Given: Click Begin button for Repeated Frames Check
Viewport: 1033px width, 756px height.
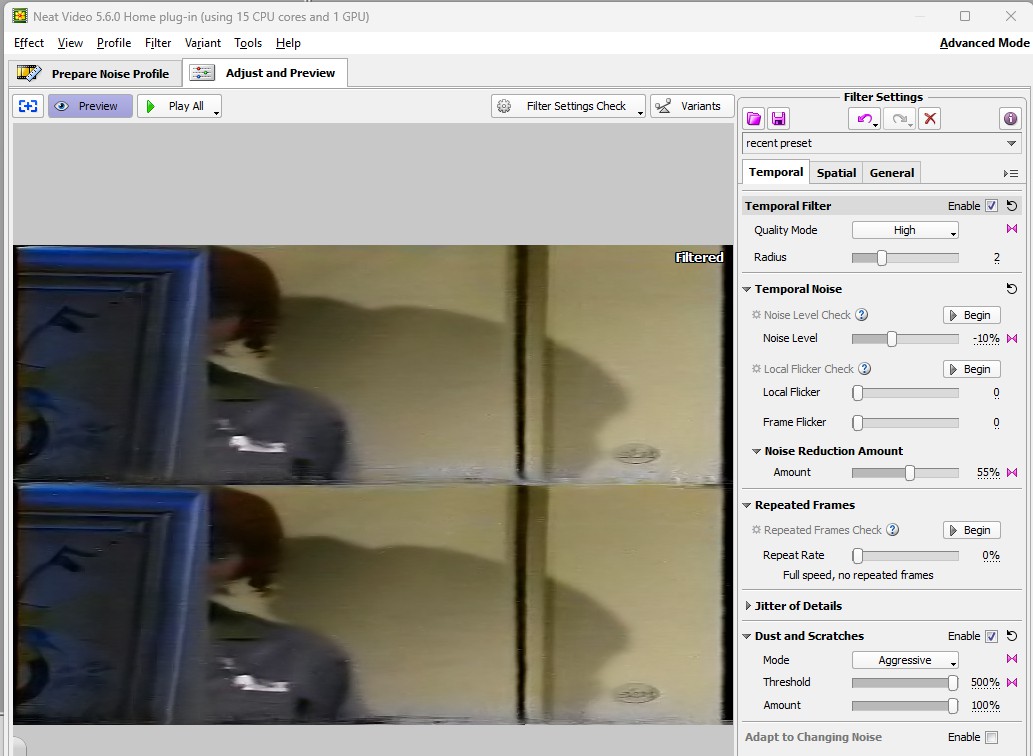Looking at the screenshot, I should click(x=971, y=530).
